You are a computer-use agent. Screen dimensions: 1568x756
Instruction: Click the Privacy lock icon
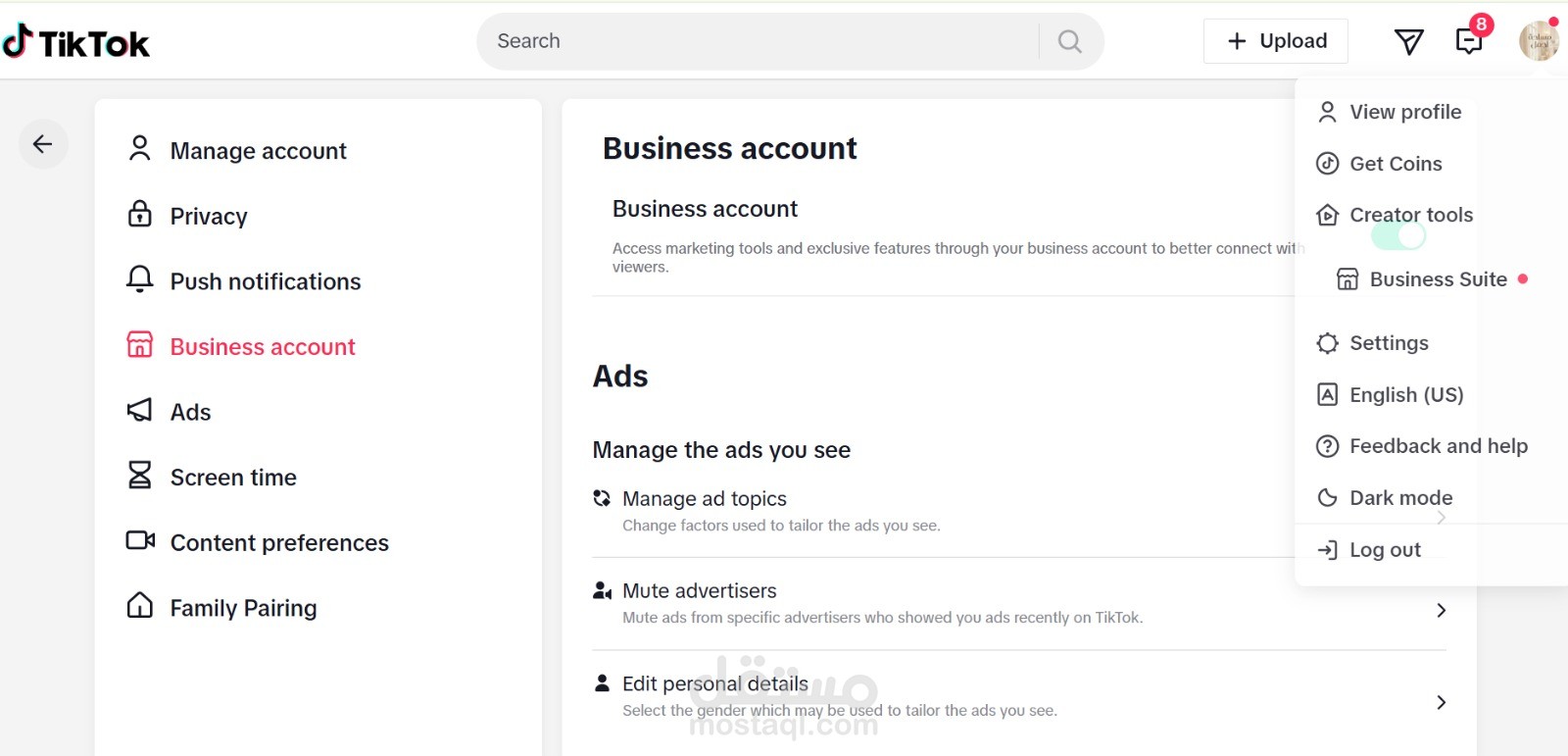click(140, 215)
